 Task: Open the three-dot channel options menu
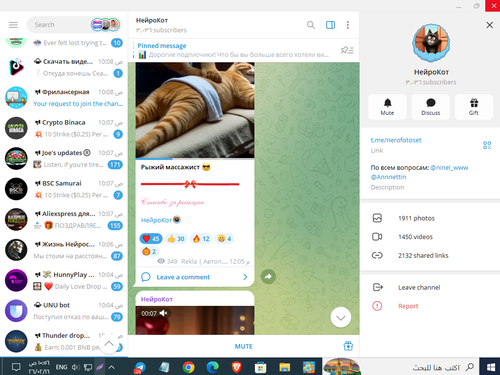point(348,25)
